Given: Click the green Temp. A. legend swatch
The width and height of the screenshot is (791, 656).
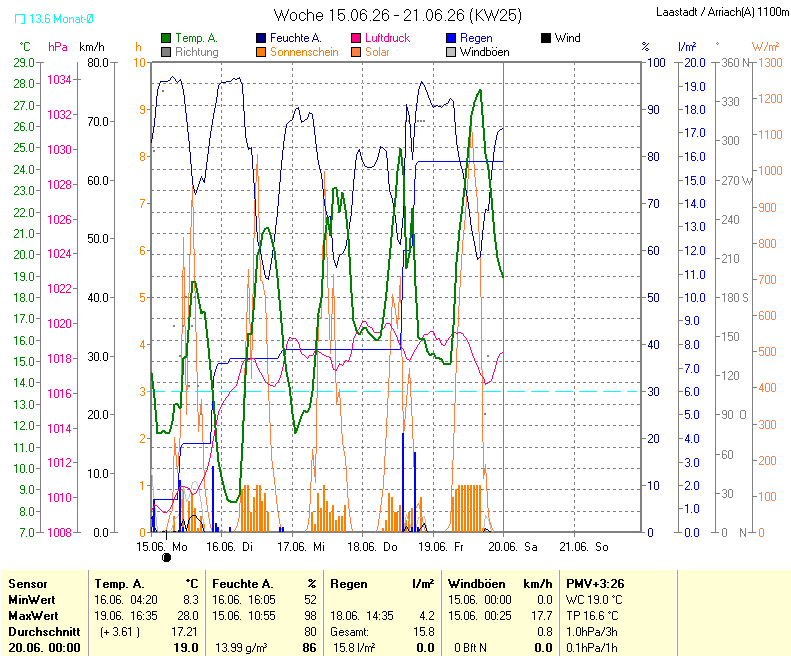Looking at the screenshot, I should [166, 38].
